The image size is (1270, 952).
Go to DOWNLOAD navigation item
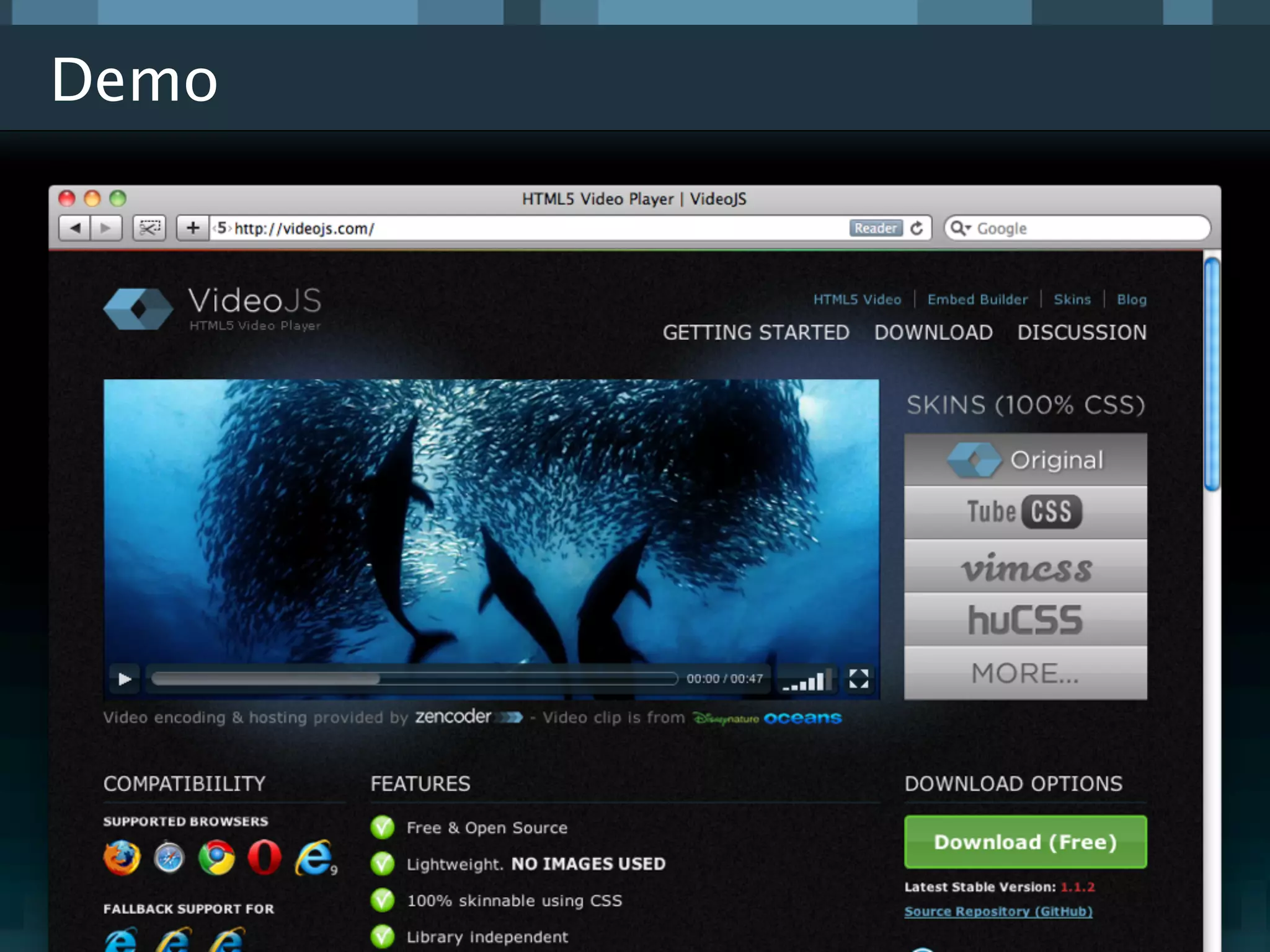[x=933, y=333]
